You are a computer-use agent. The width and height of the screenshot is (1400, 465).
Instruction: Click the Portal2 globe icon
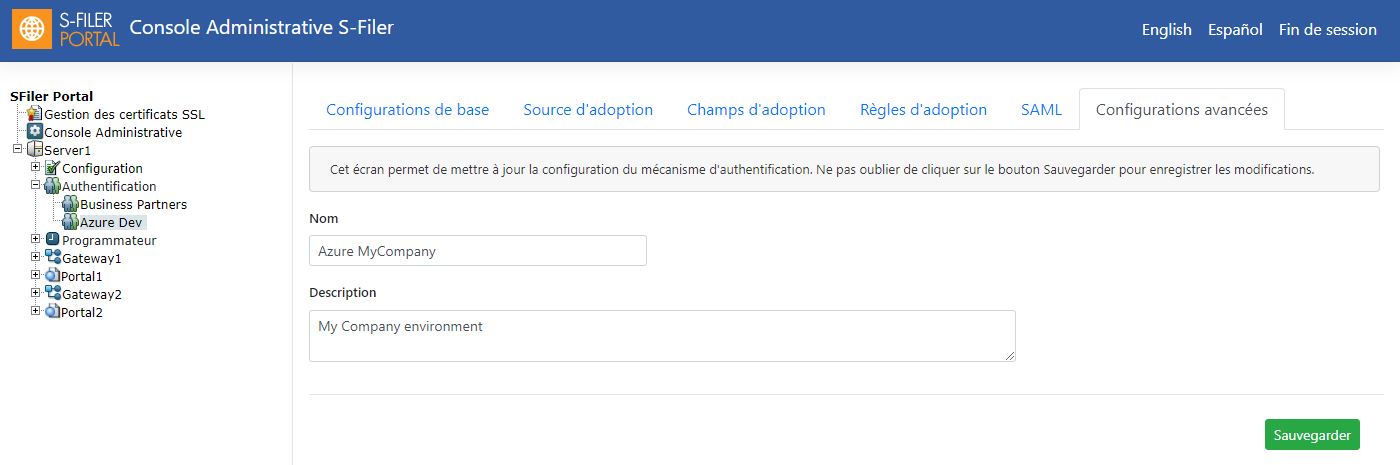53,312
